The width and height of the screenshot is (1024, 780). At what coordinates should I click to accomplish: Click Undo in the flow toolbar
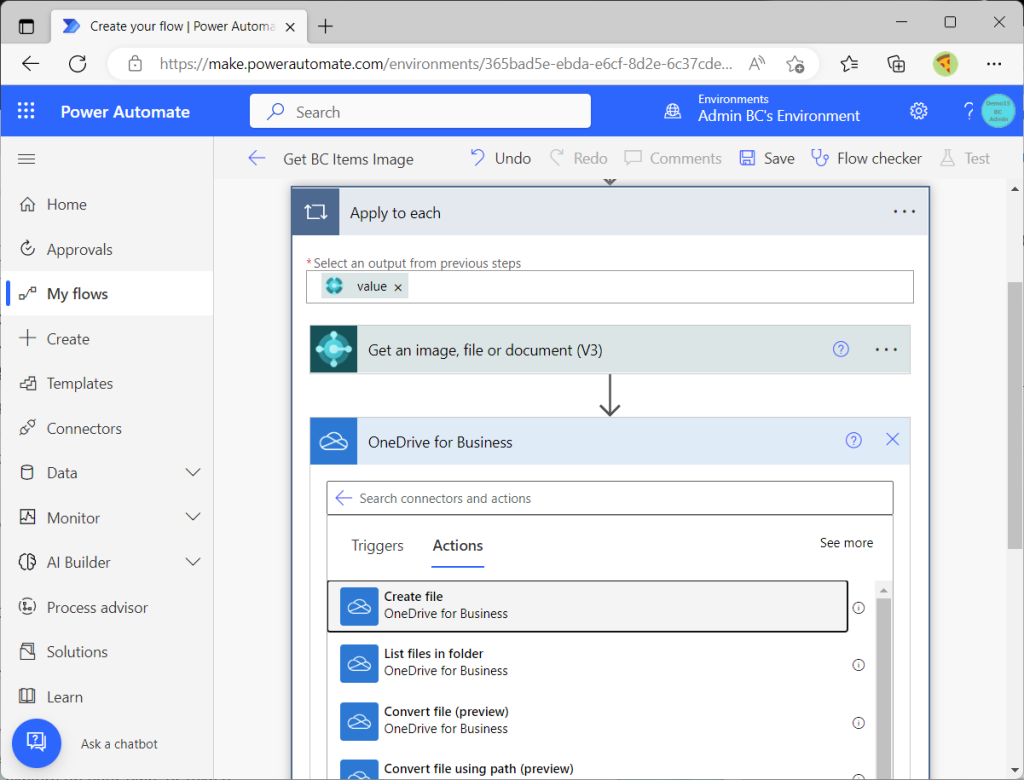coord(500,158)
